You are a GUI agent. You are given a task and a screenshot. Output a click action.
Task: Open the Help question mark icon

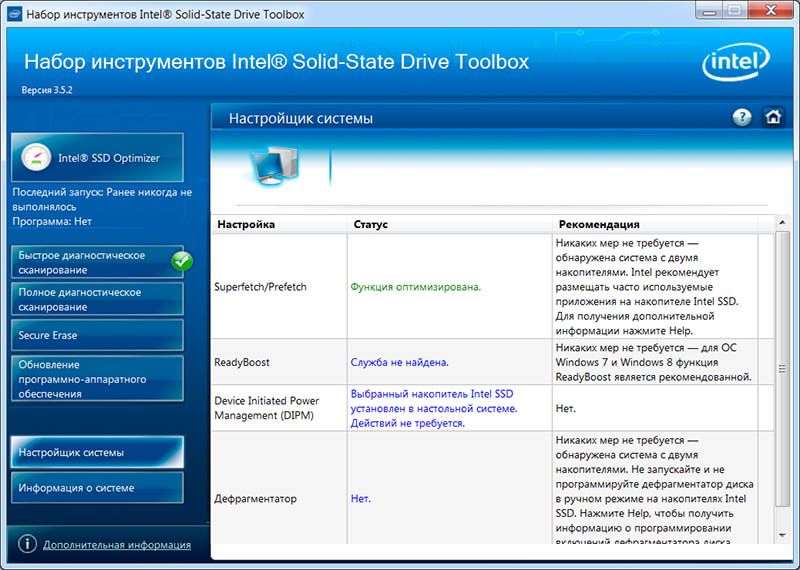tap(741, 117)
